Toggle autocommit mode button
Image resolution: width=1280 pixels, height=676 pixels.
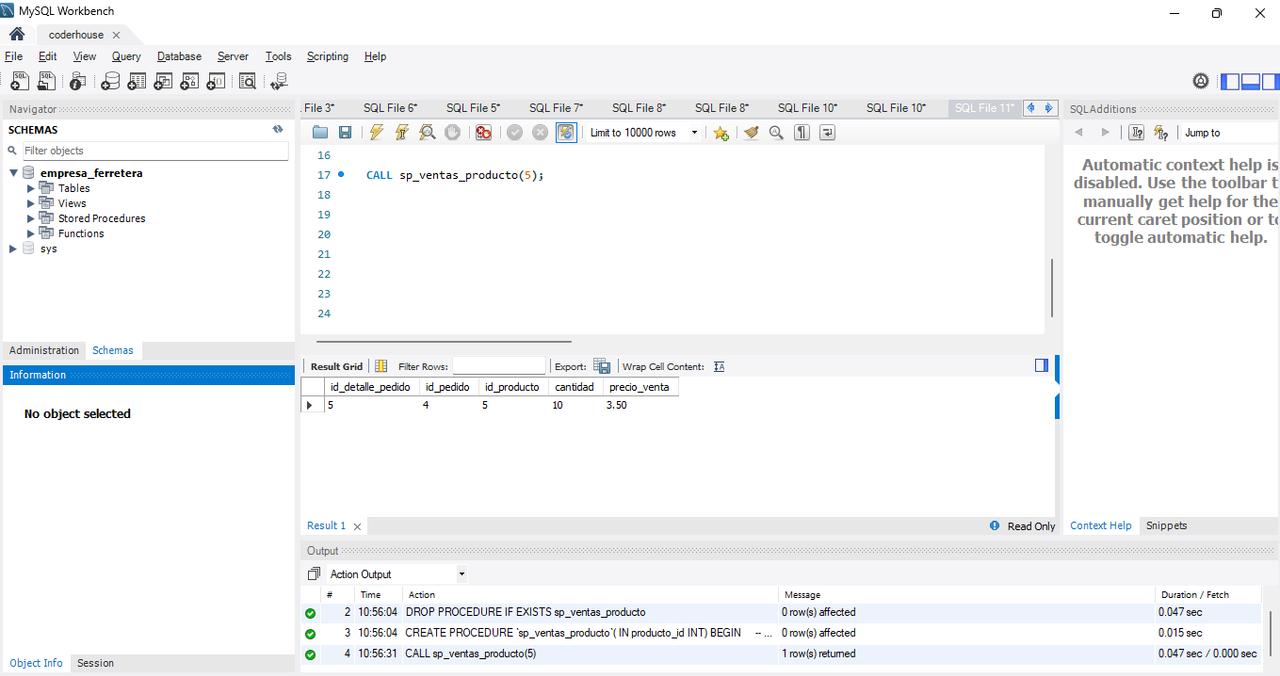(566, 132)
